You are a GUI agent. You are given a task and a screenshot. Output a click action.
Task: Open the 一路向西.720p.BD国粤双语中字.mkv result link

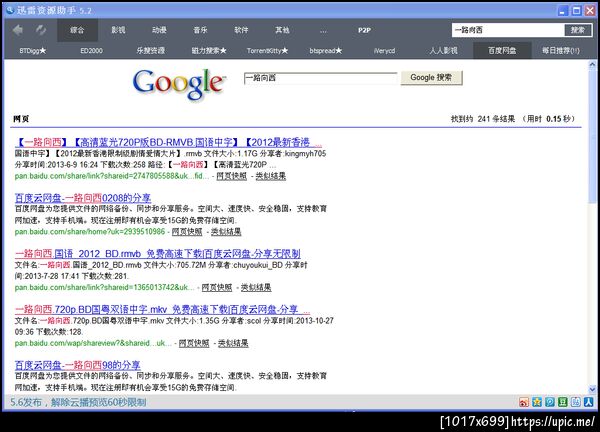pos(163,309)
